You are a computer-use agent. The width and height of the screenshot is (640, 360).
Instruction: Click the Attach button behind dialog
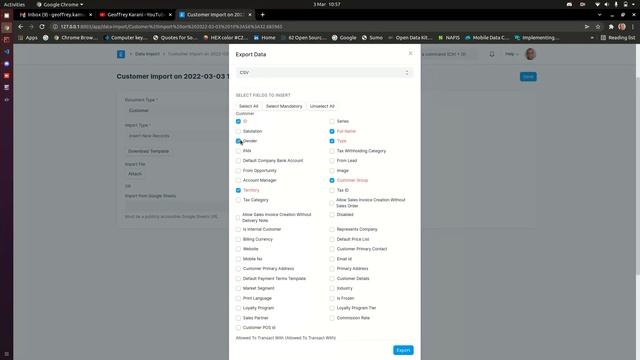(135, 174)
